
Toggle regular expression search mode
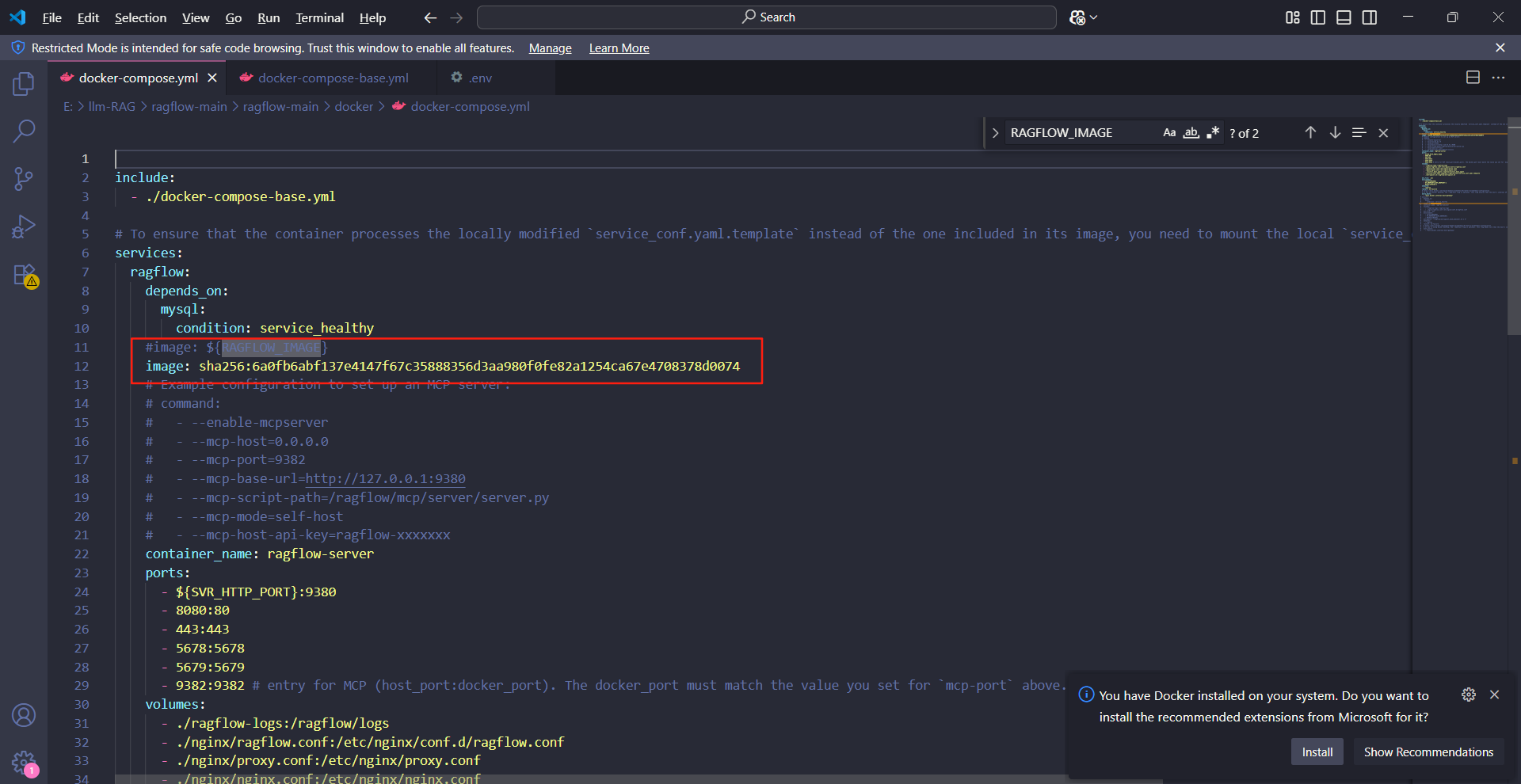(x=1212, y=132)
